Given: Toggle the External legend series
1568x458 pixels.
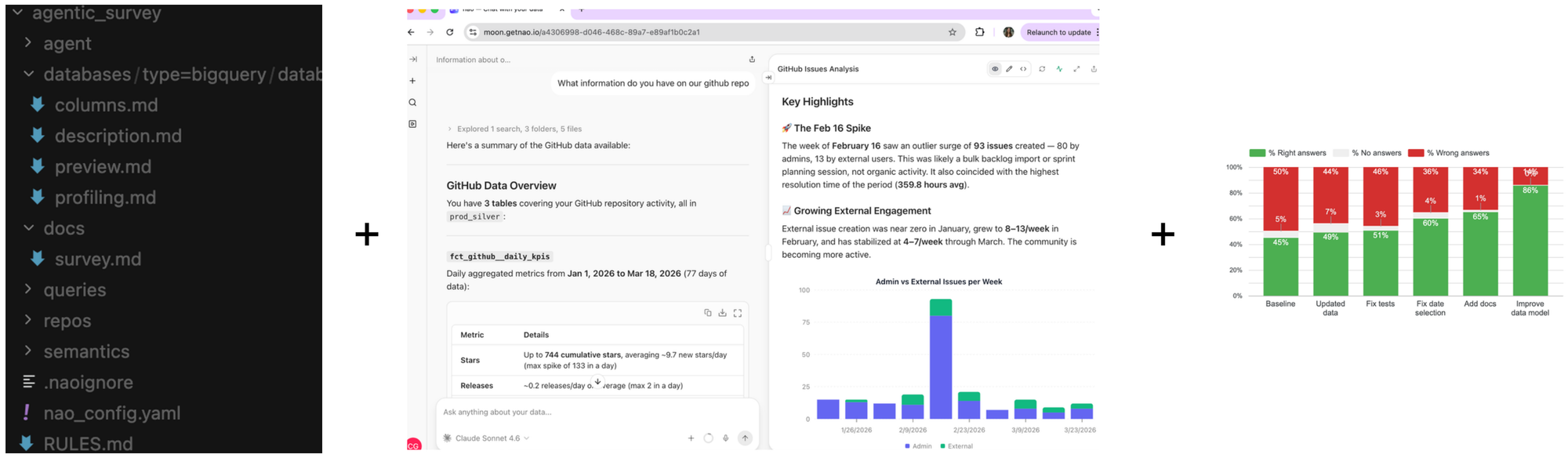Looking at the screenshot, I should (x=956, y=446).
